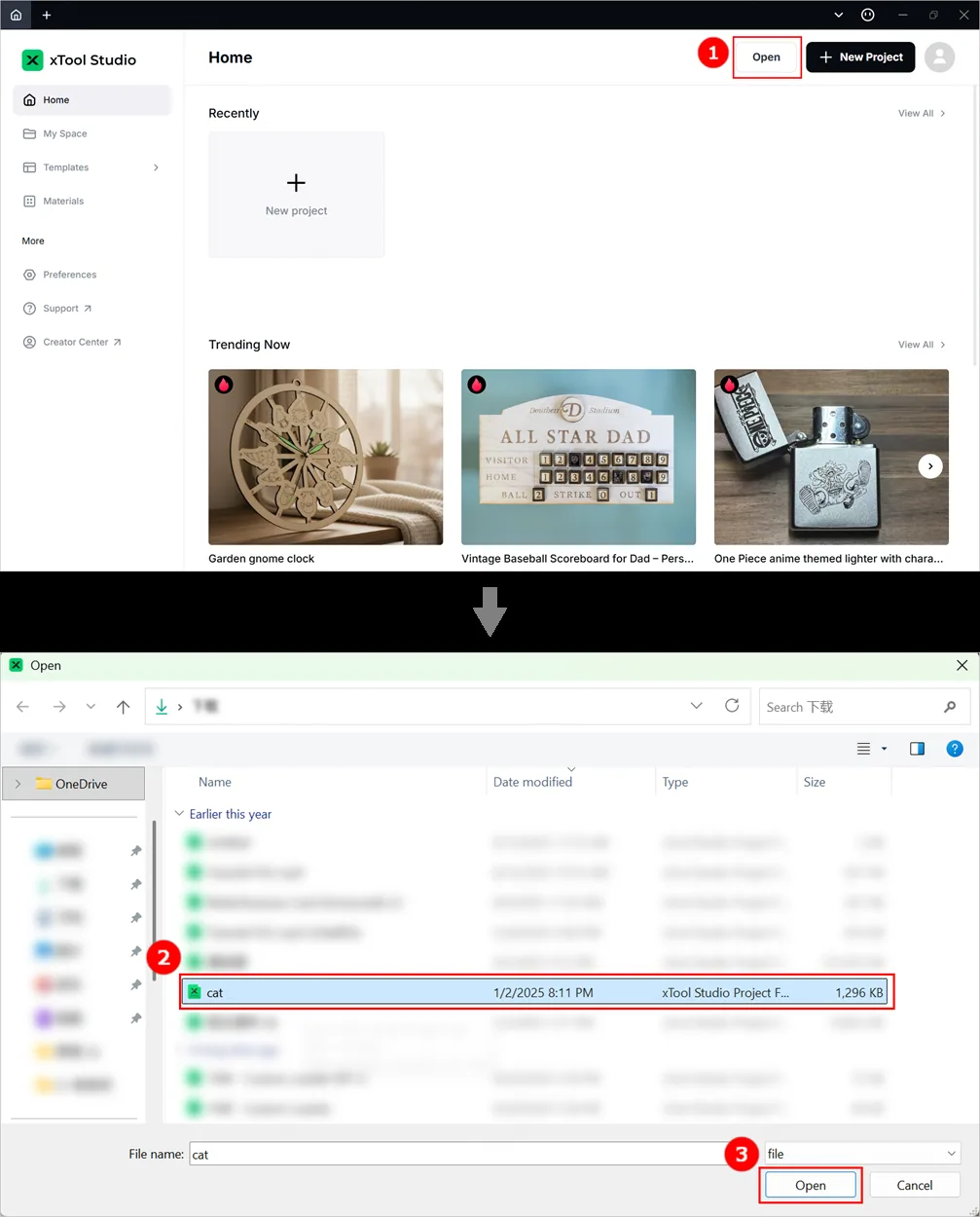Open the Vintage Baseball Scoreboard thumbnail
Screen dimensions: 980x1217
click(x=578, y=457)
